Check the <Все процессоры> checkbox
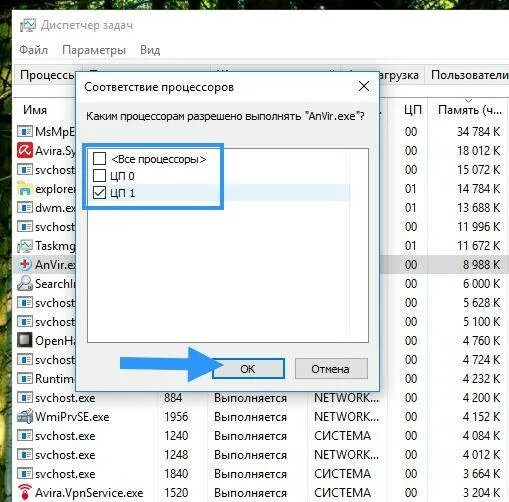The height and width of the screenshot is (502, 509). point(99,159)
